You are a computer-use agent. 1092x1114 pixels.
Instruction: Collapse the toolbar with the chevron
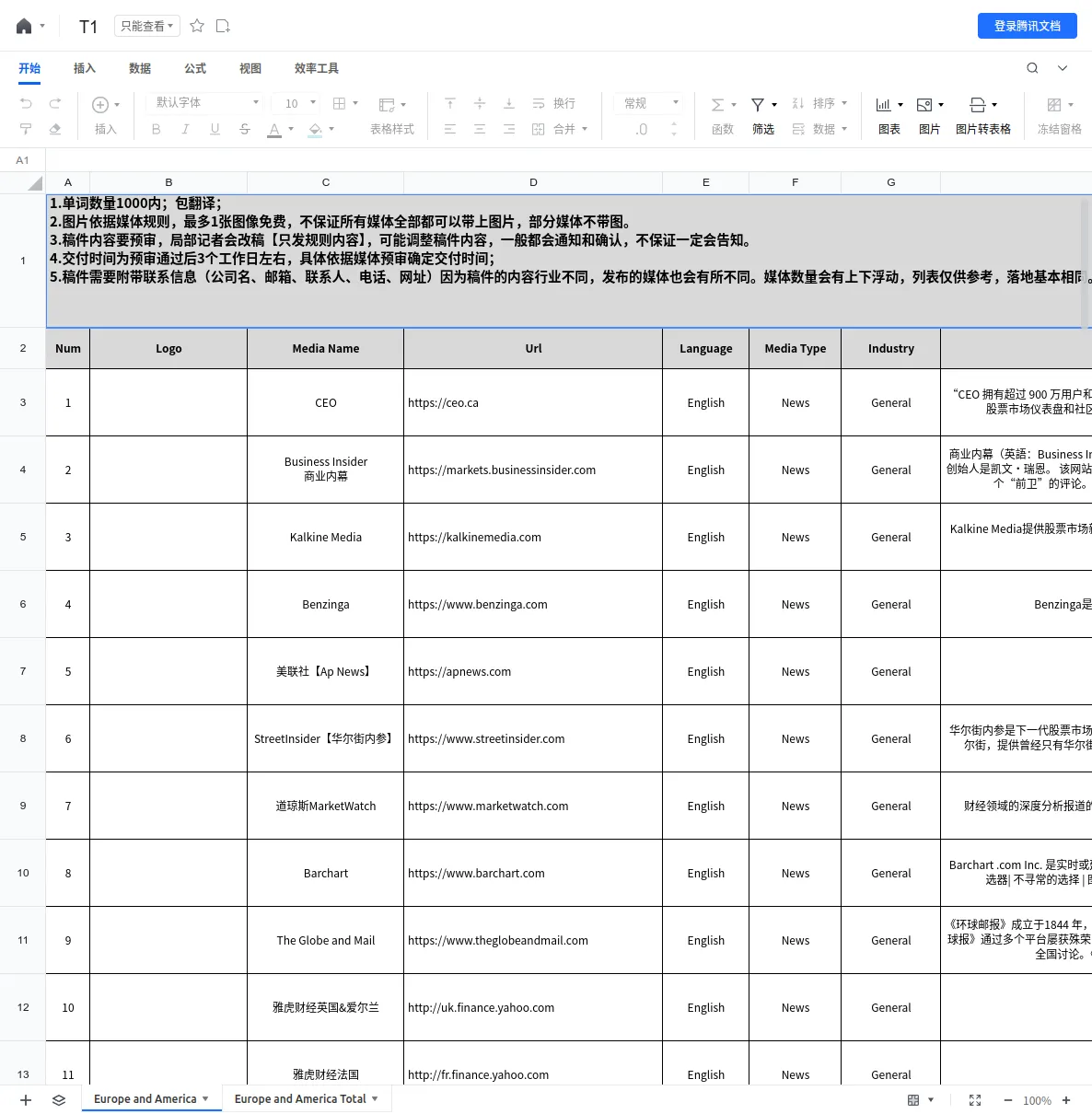pos(1063,68)
